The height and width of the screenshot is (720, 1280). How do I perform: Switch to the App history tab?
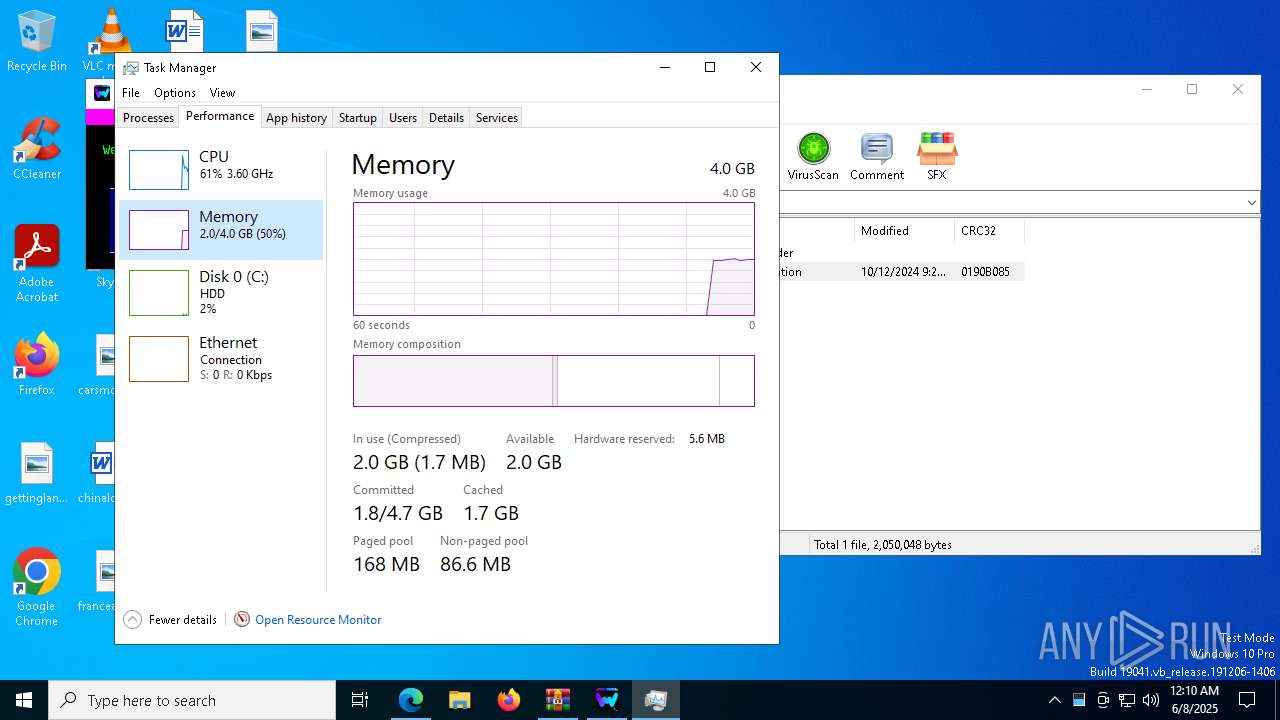[x=296, y=118]
